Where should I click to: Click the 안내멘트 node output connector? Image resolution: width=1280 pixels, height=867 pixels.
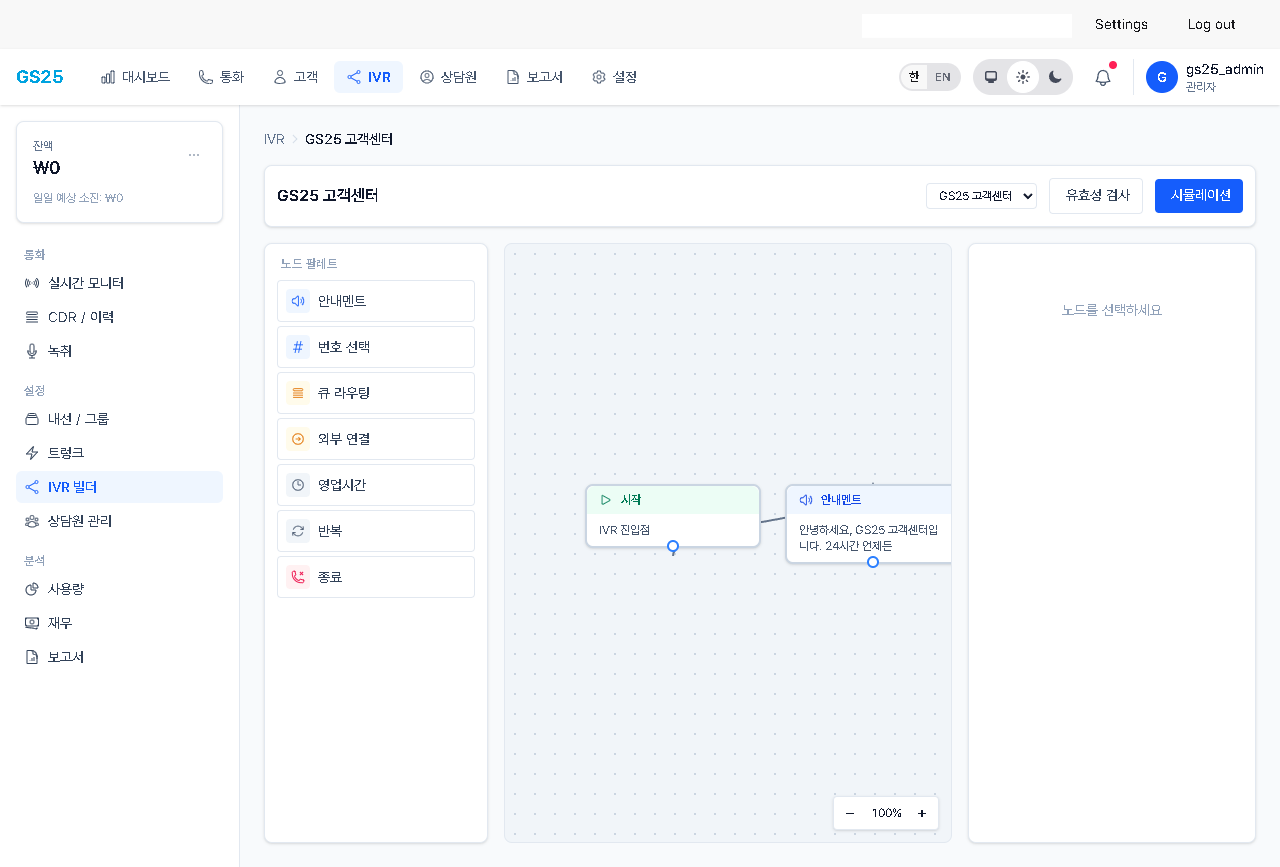click(873, 562)
